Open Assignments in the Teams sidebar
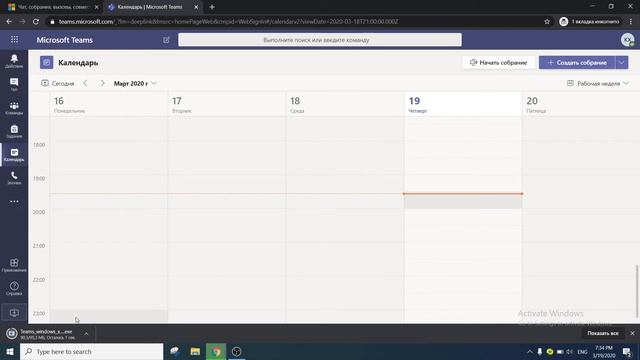The image size is (640, 360). coord(14,131)
